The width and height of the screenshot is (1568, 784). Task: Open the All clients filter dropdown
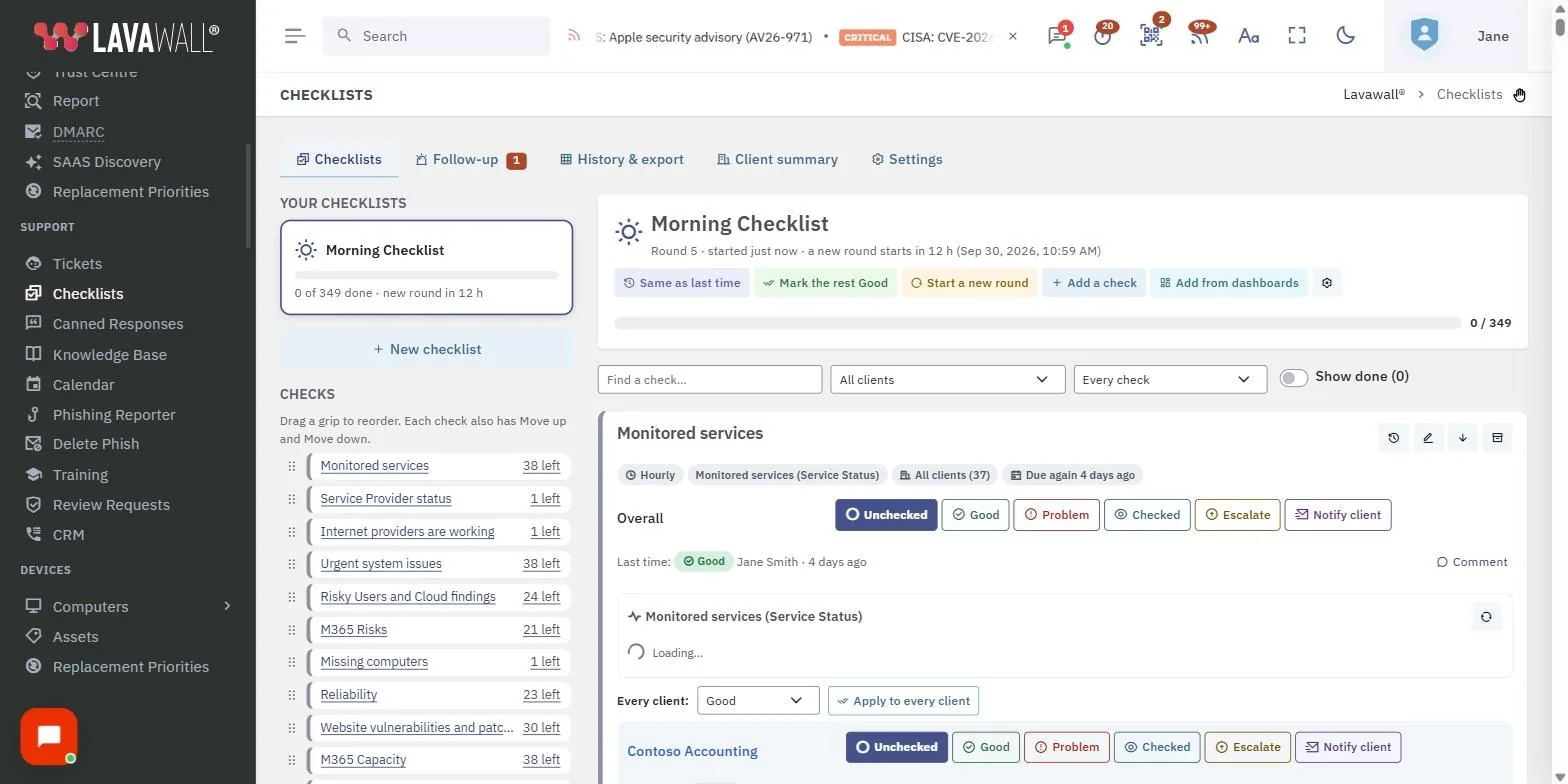tap(947, 380)
